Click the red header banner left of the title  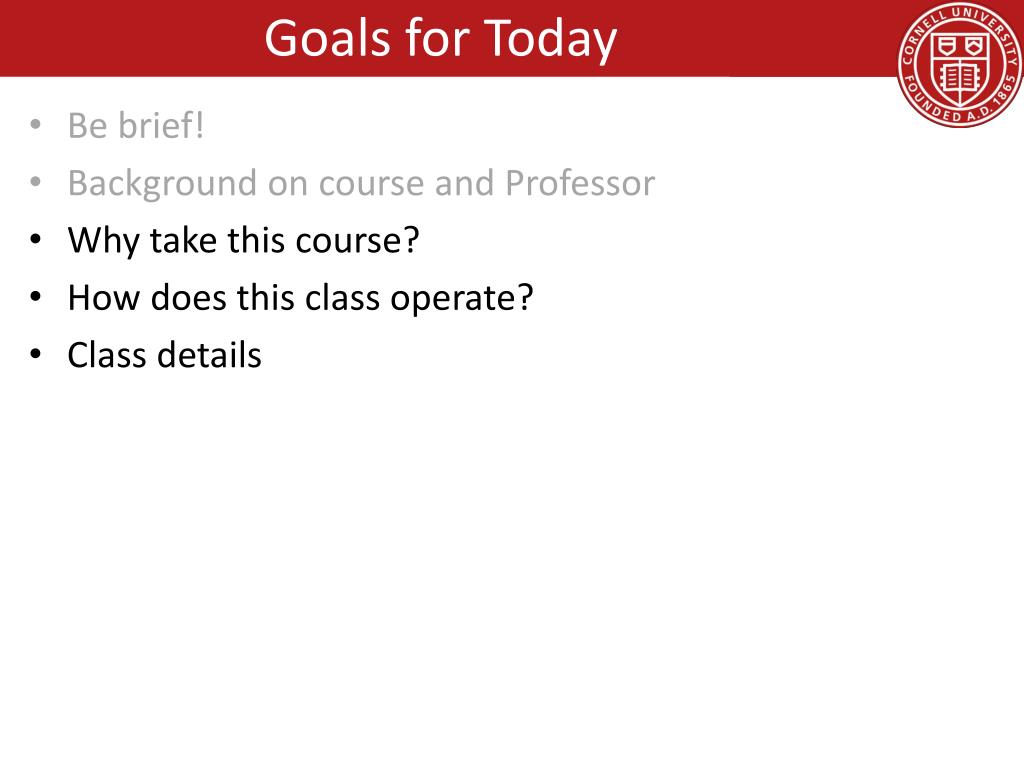[131, 38]
